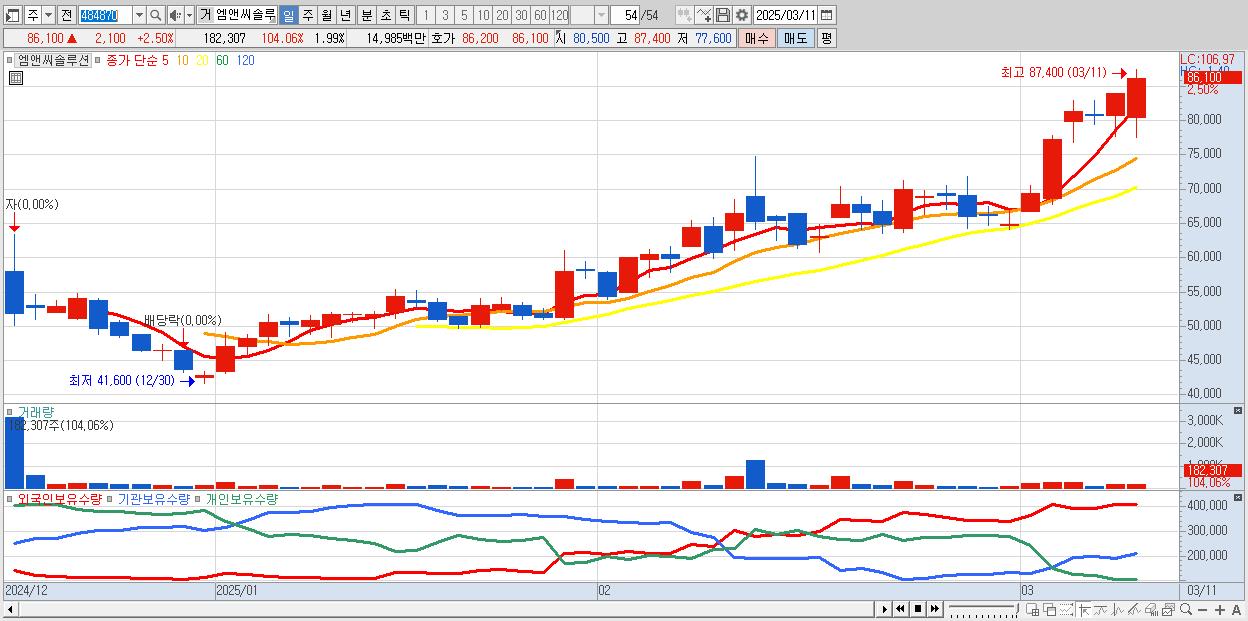
Task: Click the scroll-left arrow at bottom-left
Action: 10,609
